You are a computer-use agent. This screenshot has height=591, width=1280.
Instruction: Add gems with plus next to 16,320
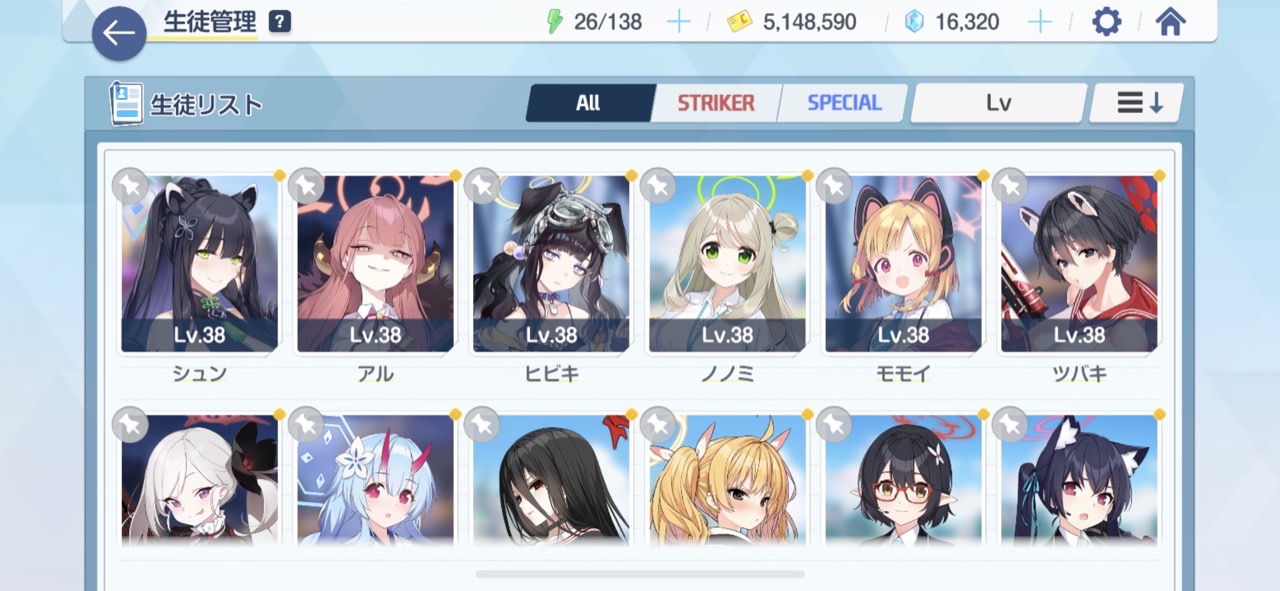coord(1040,22)
